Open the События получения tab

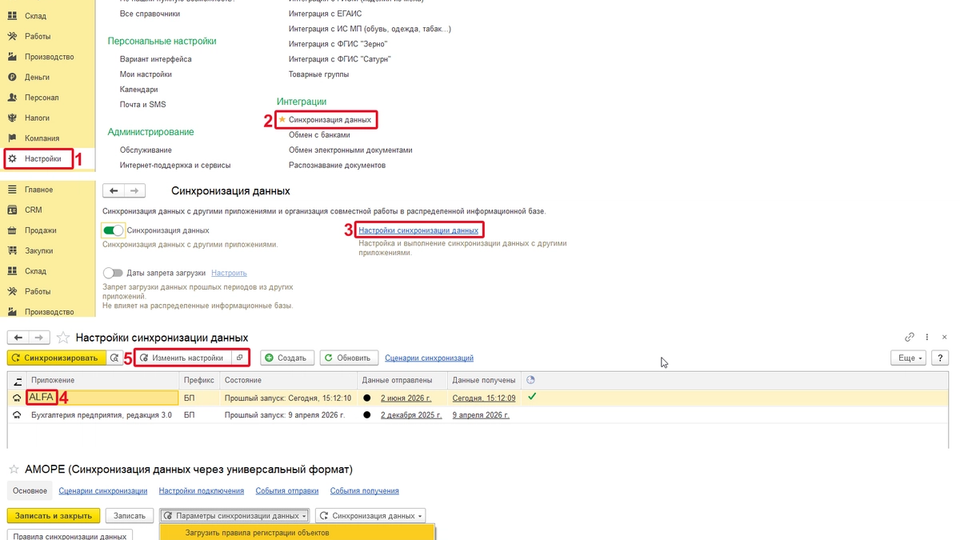[364, 491]
